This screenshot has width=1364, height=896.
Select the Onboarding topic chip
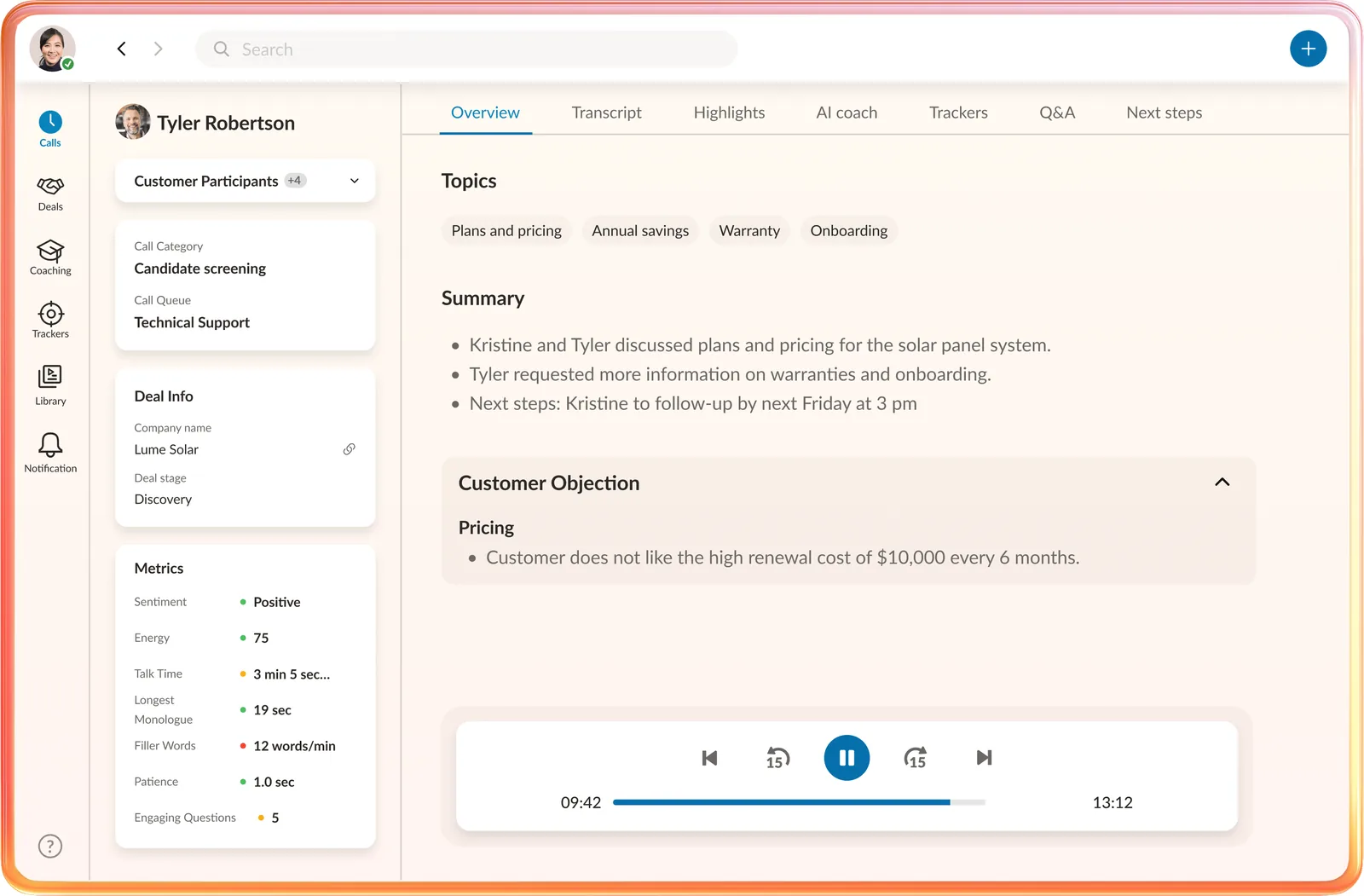[x=848, y=231]
